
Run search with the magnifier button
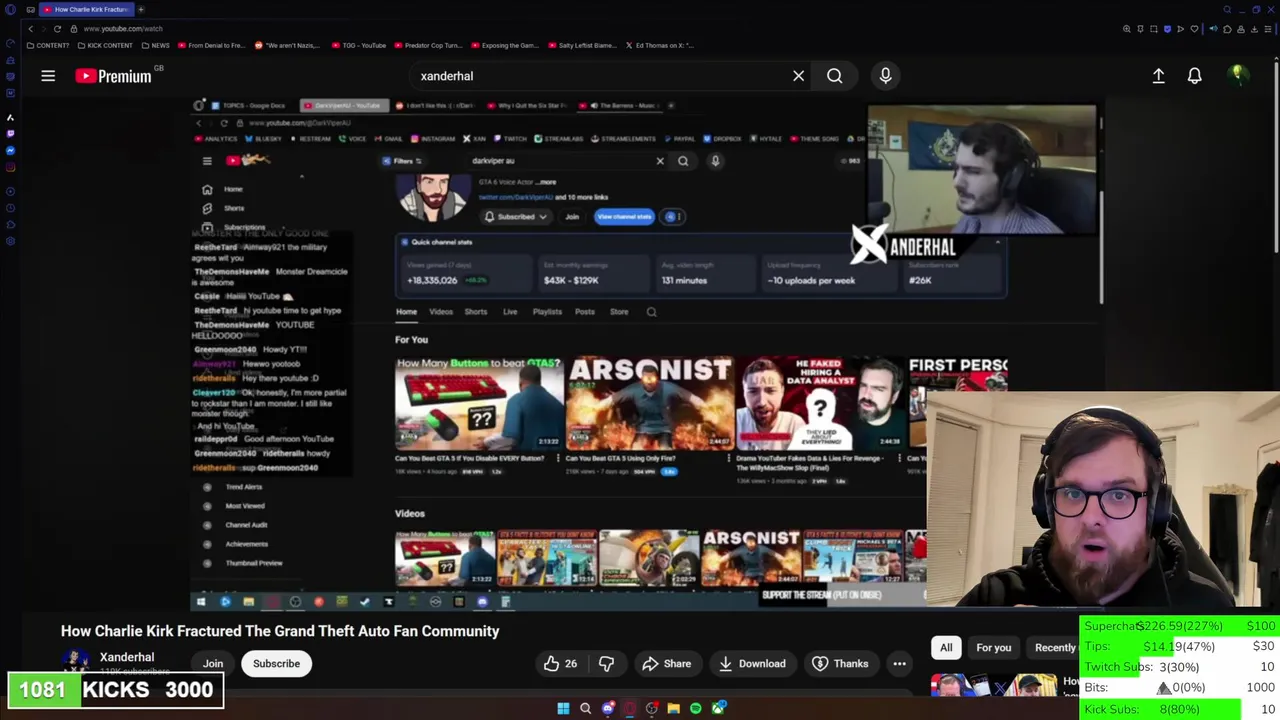834,76
